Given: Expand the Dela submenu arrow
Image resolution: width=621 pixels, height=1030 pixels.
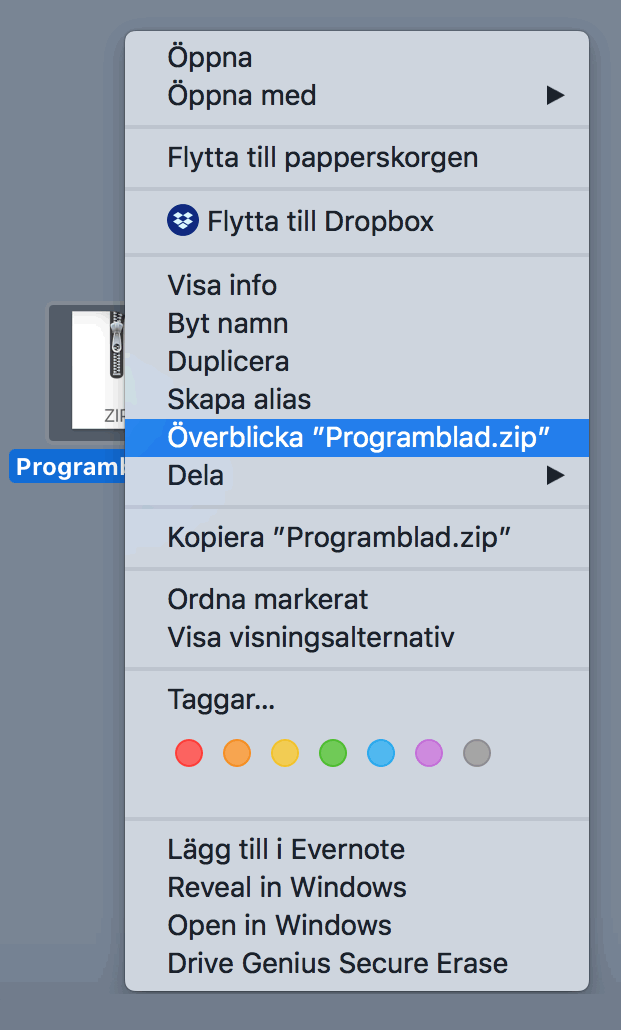Looking at the screenshot, I should click(x=555, y=476).
